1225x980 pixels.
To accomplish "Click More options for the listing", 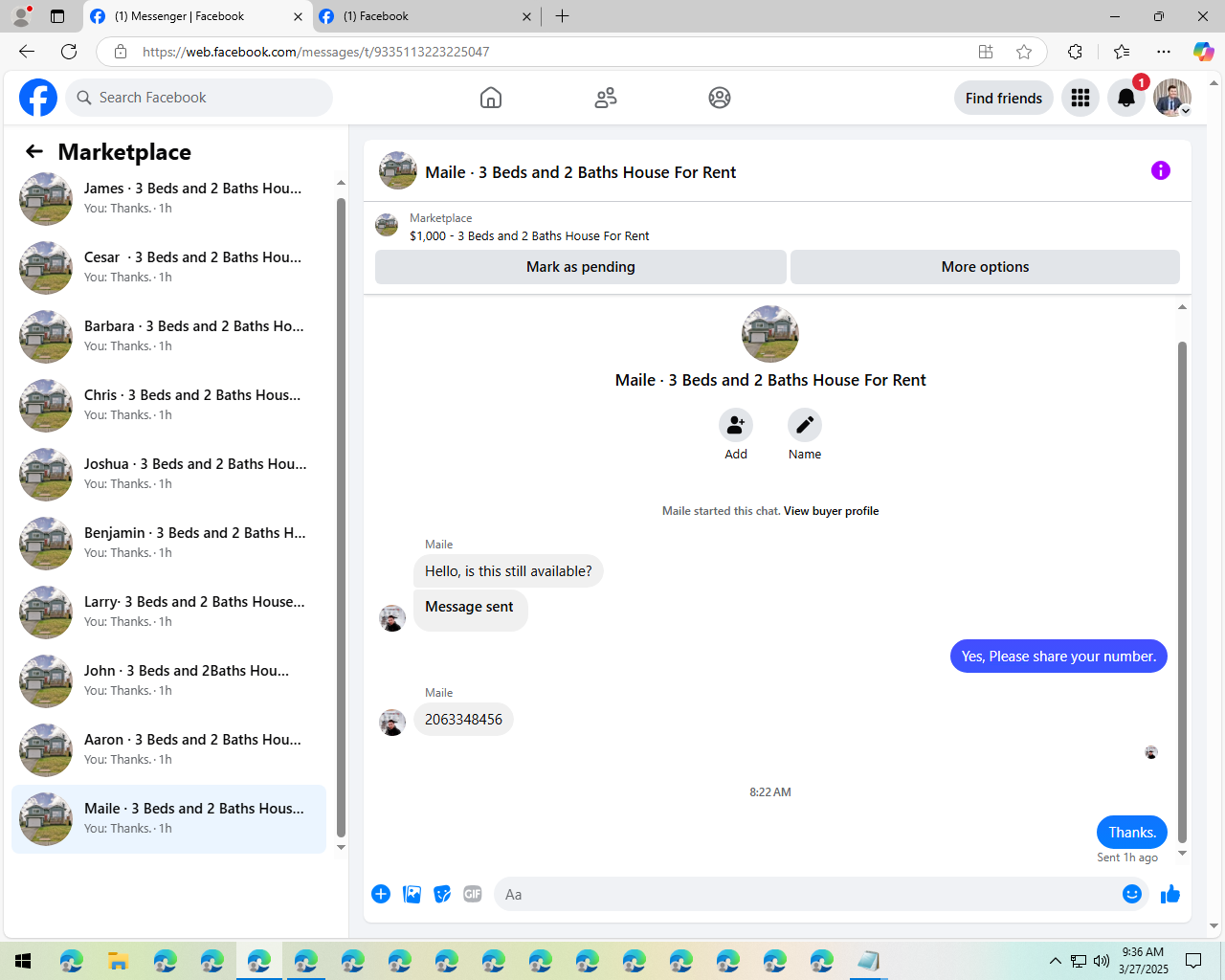I will click(x=985, y=267).
